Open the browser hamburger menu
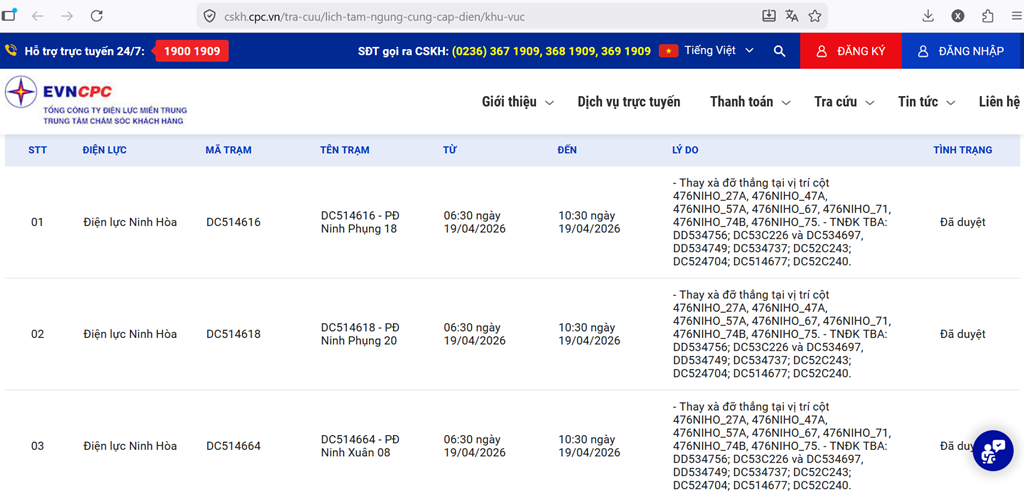Image resolution: width=1024 pixels, height=493 pixels. click(x=1014, y=16)
